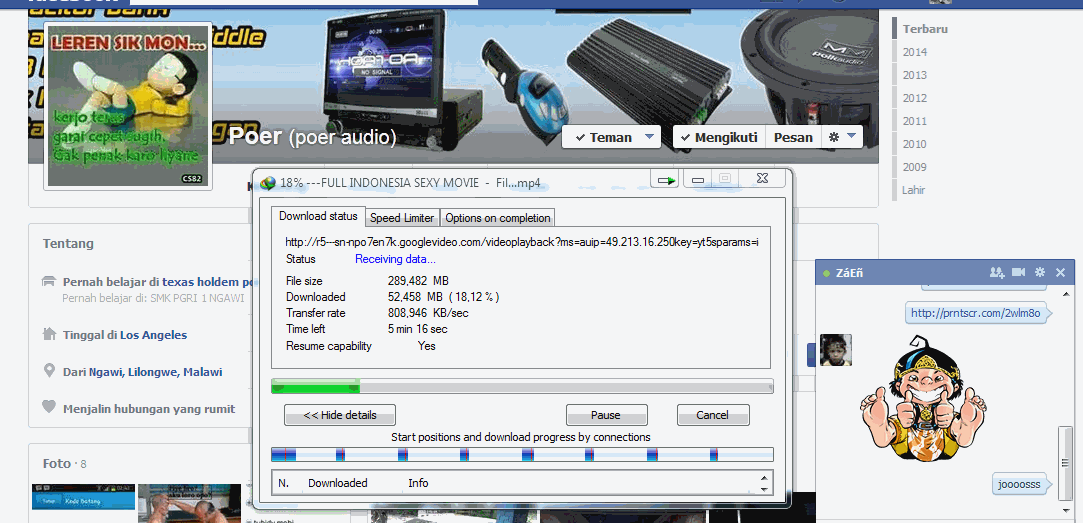Open the Teman friend dropdown arrow

[648, 137]
